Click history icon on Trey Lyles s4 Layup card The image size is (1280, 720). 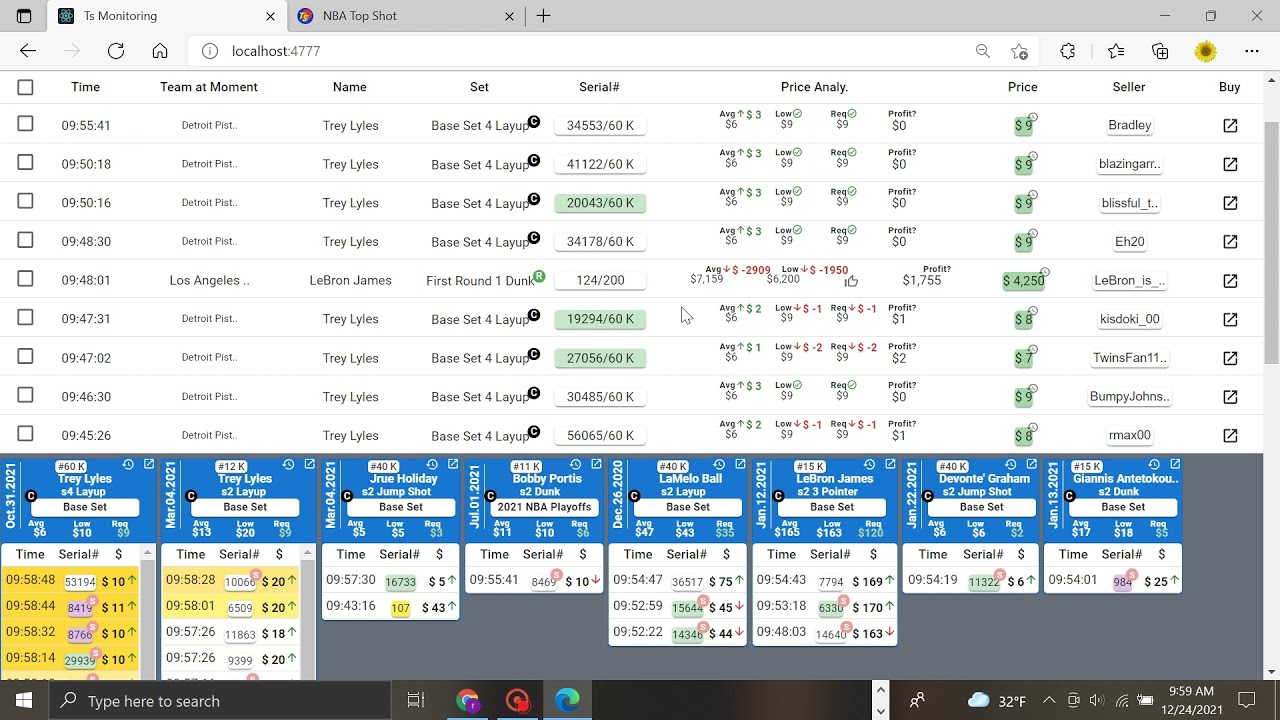(x=129, y=465)
